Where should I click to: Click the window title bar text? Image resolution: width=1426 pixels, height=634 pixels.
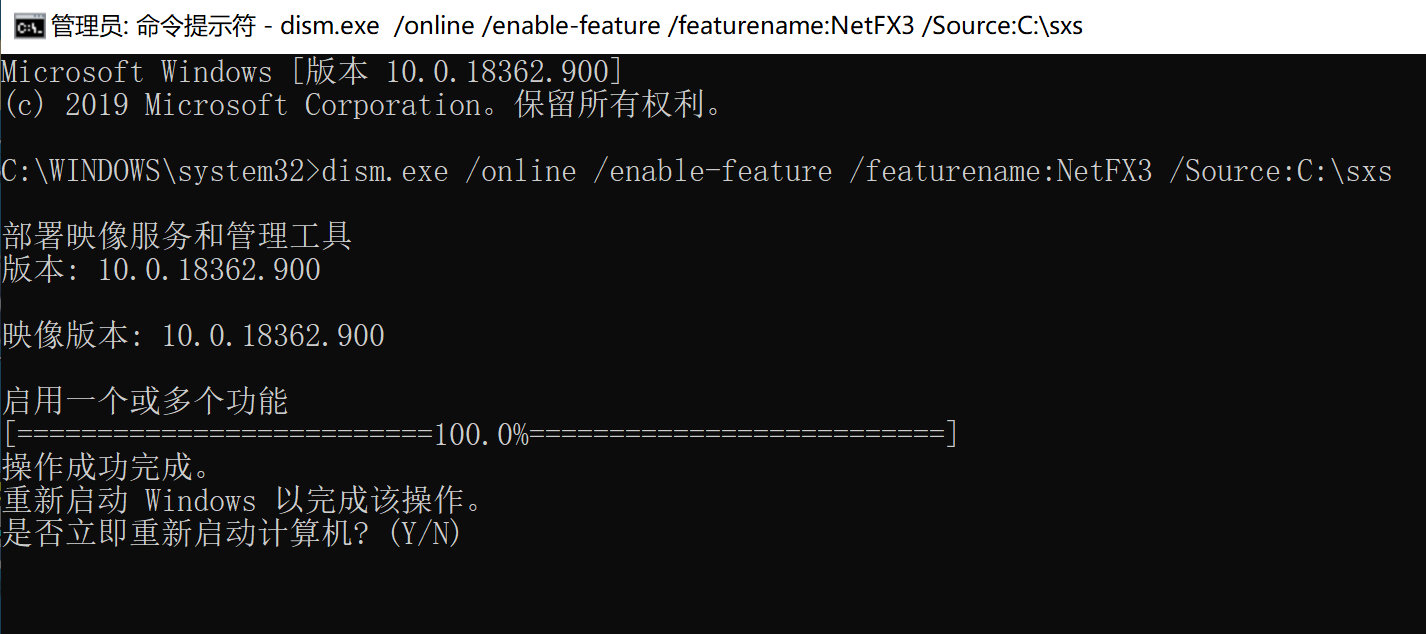567,26
